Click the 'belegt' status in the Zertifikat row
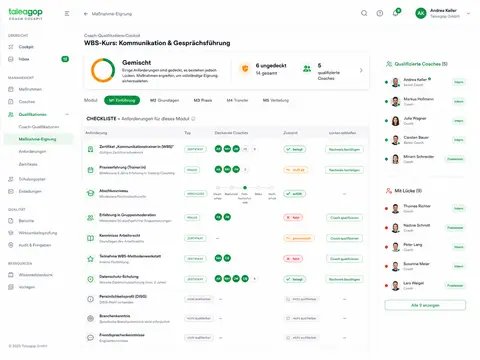 click(295, 149)
